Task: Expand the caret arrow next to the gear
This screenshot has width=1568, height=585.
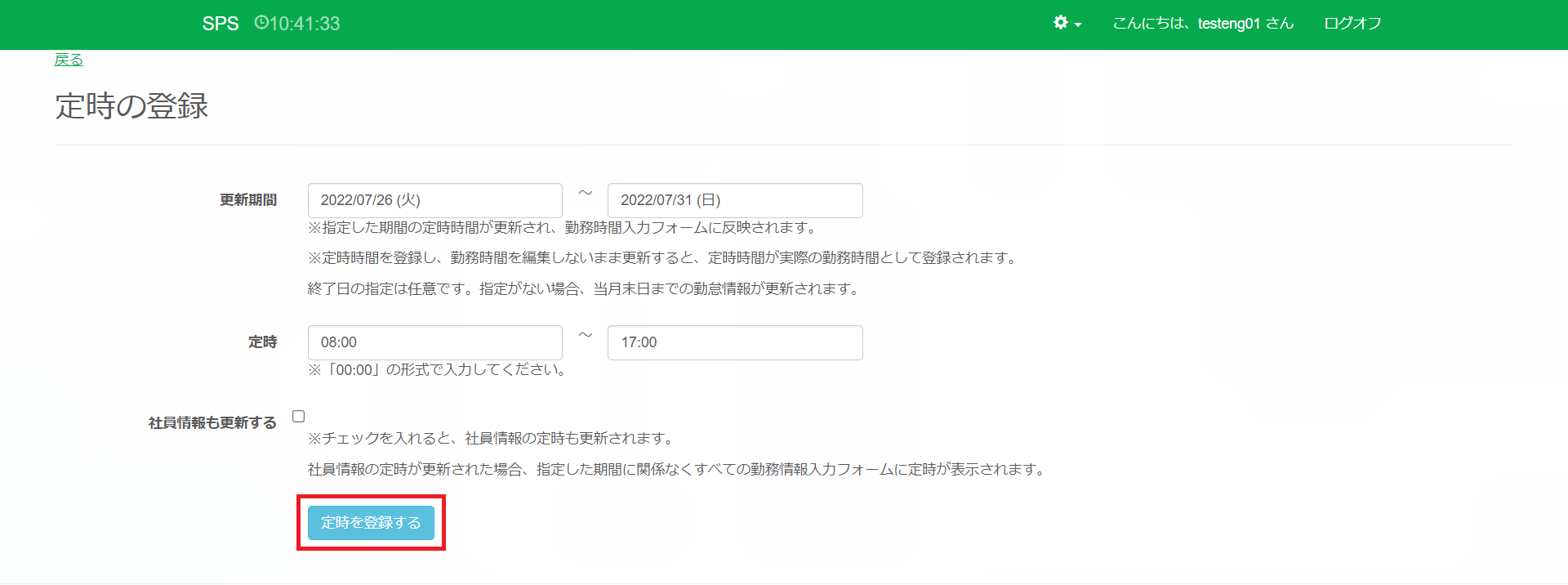Action: pyautogui.click(x=1078, y=25)
